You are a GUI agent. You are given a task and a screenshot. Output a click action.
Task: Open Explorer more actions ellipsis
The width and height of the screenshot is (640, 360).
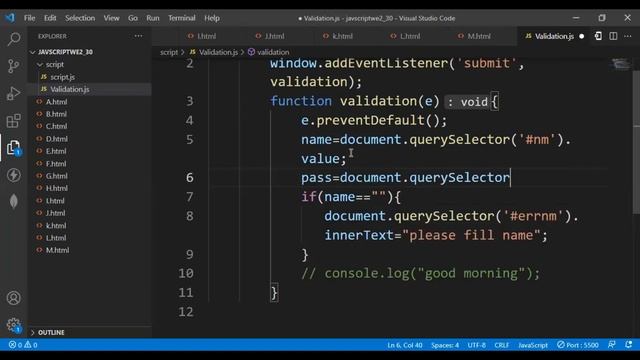point(138,36)
